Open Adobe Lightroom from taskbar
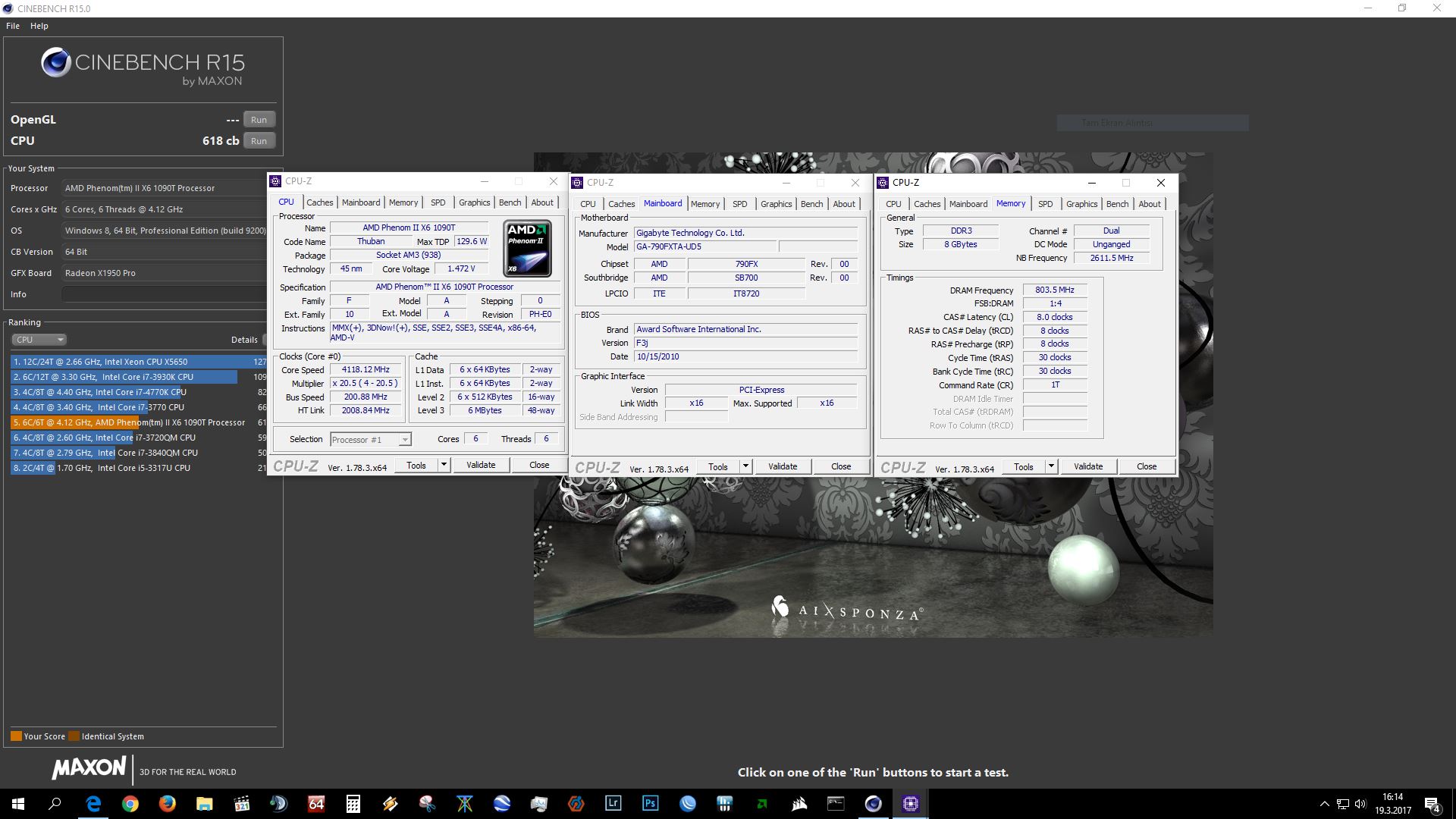 point(613,804)
